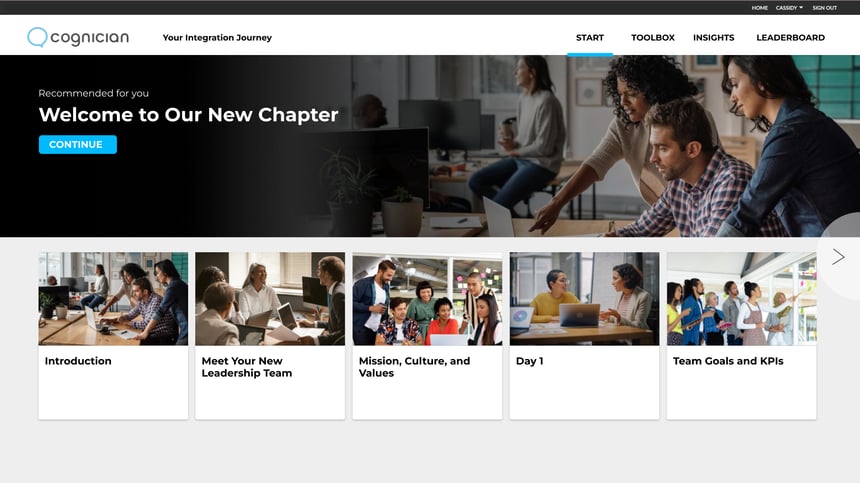Advance carousel with the right arrow chevron

coord(838,257)
